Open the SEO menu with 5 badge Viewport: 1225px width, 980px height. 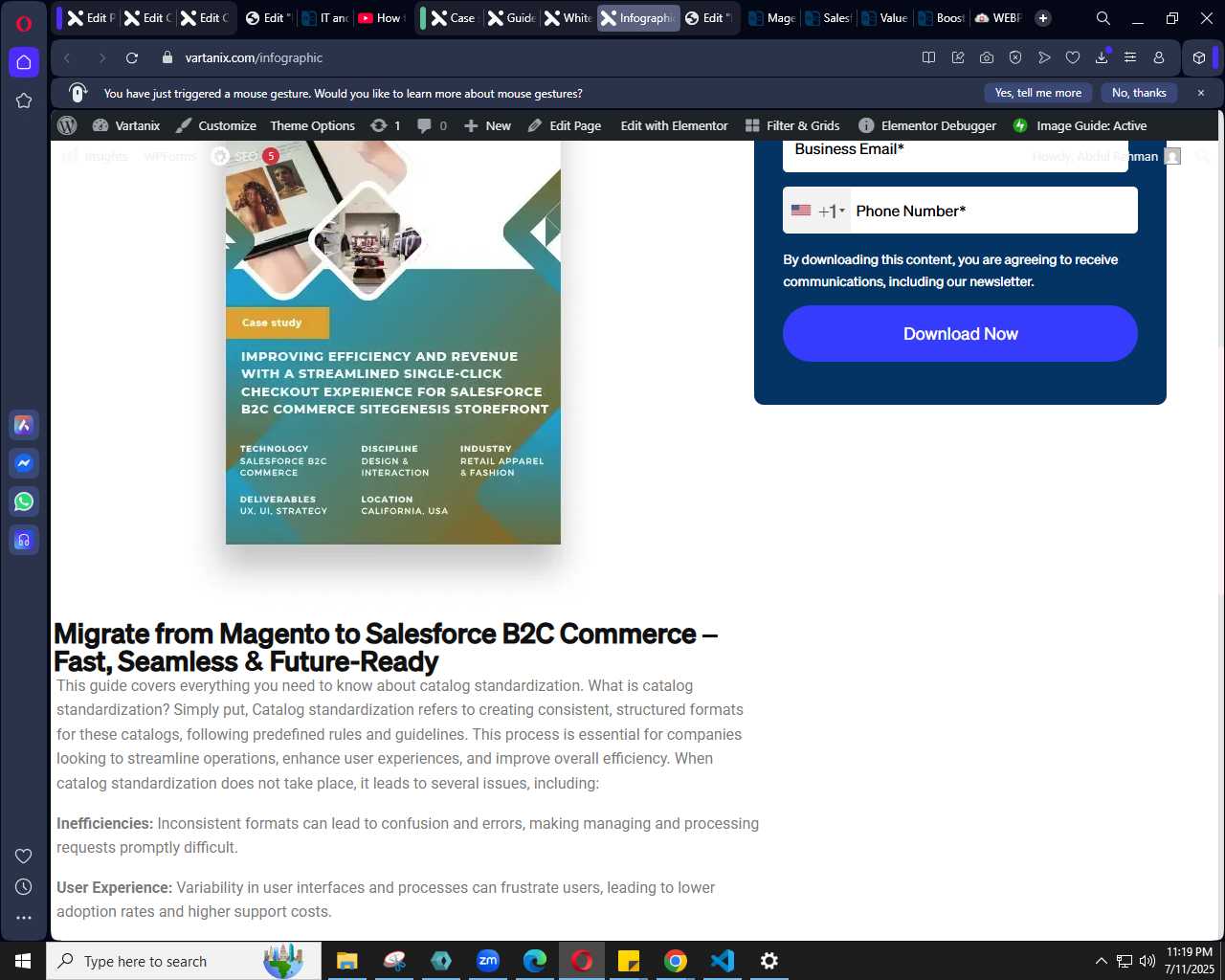[x=245, y=156]
